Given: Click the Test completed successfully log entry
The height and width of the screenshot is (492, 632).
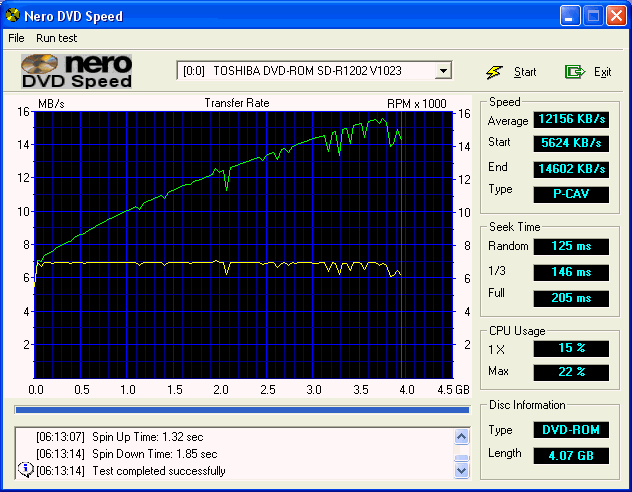Looking at the screenshot, I should 131,471.
